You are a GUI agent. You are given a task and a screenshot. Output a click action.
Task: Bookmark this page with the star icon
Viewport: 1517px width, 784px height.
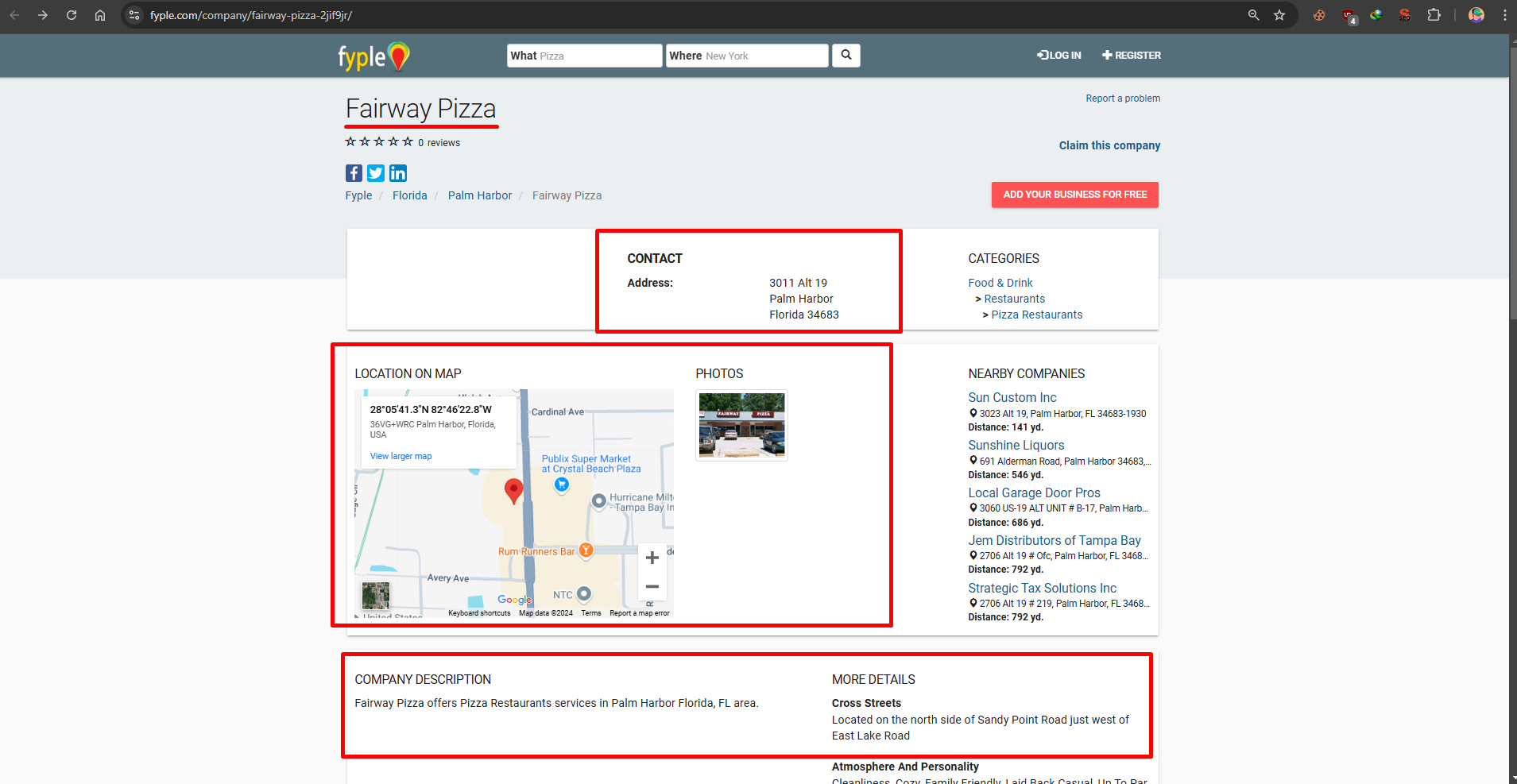(1279, 15)
